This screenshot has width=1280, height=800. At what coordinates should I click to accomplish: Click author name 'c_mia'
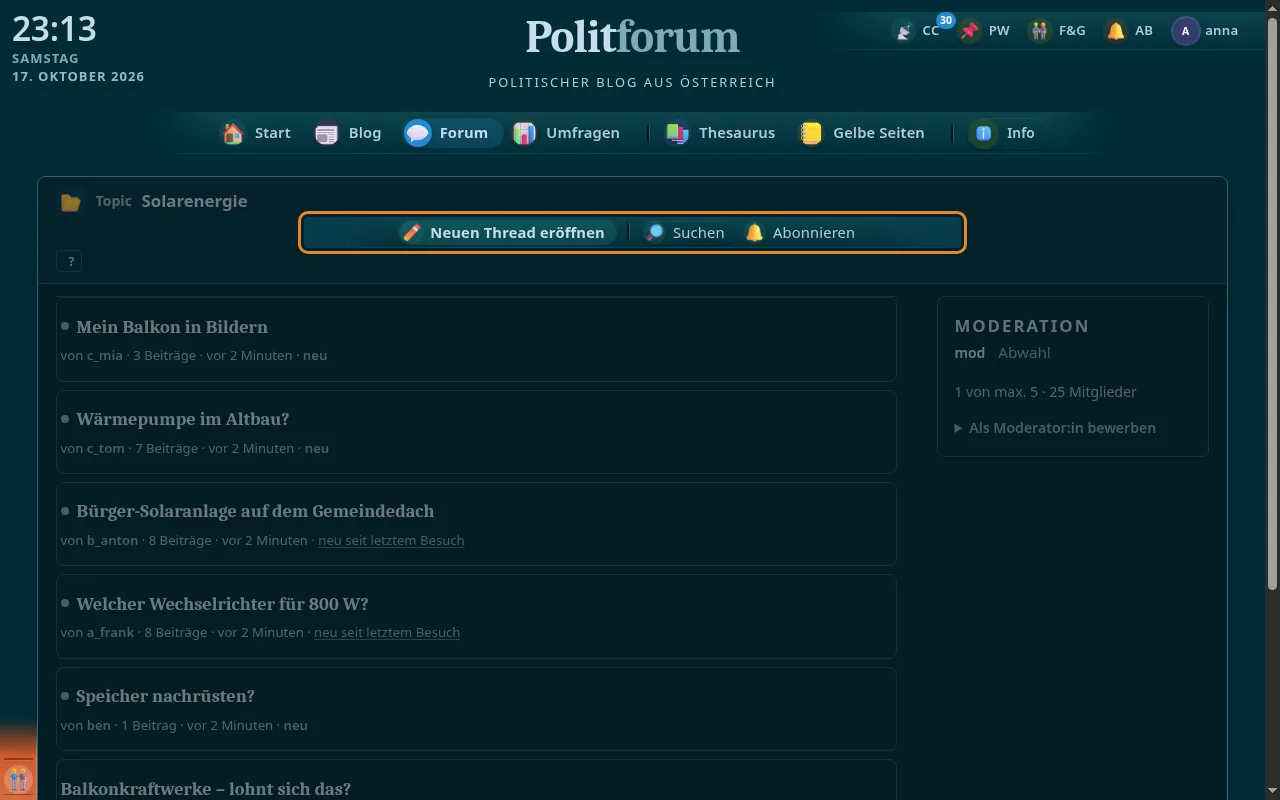[x=105, y=356]
